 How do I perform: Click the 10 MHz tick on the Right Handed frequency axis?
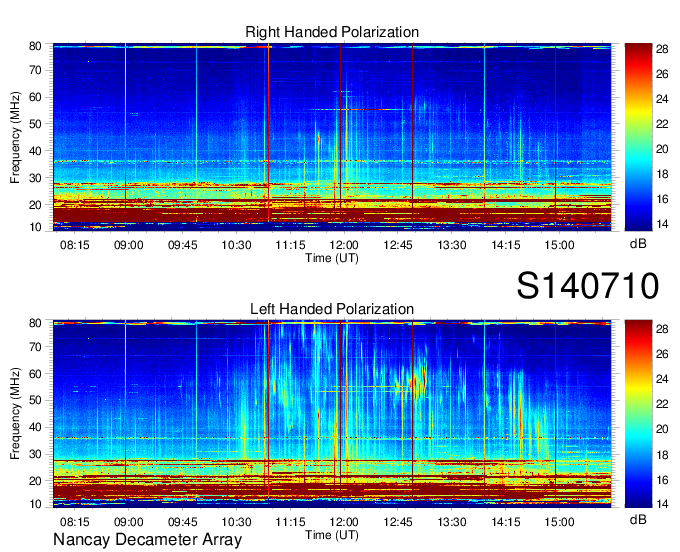[35, 227]
